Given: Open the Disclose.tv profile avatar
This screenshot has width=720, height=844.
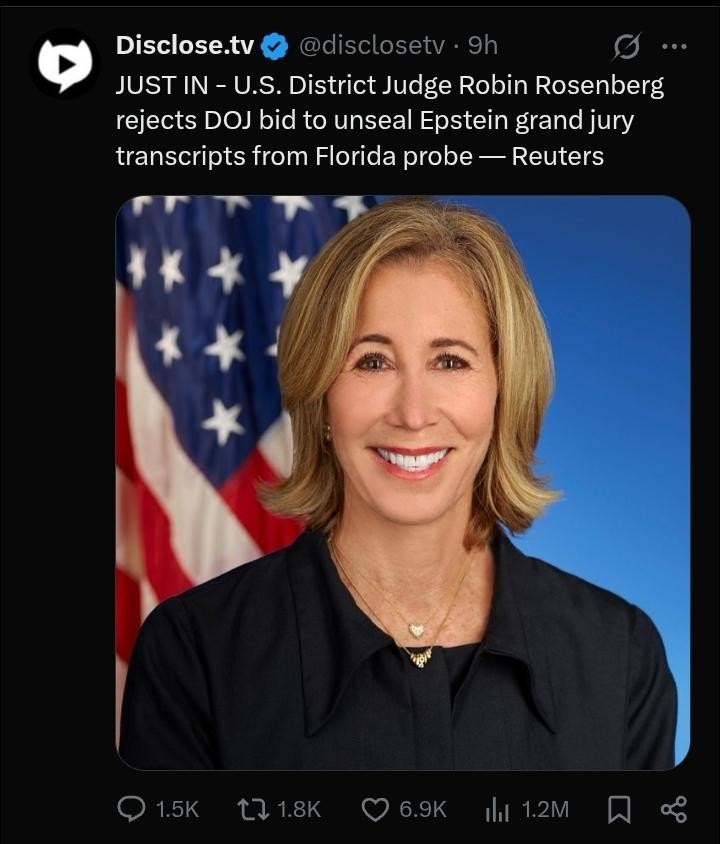Looking at the screenshot, I should click(x=65, y=64).
